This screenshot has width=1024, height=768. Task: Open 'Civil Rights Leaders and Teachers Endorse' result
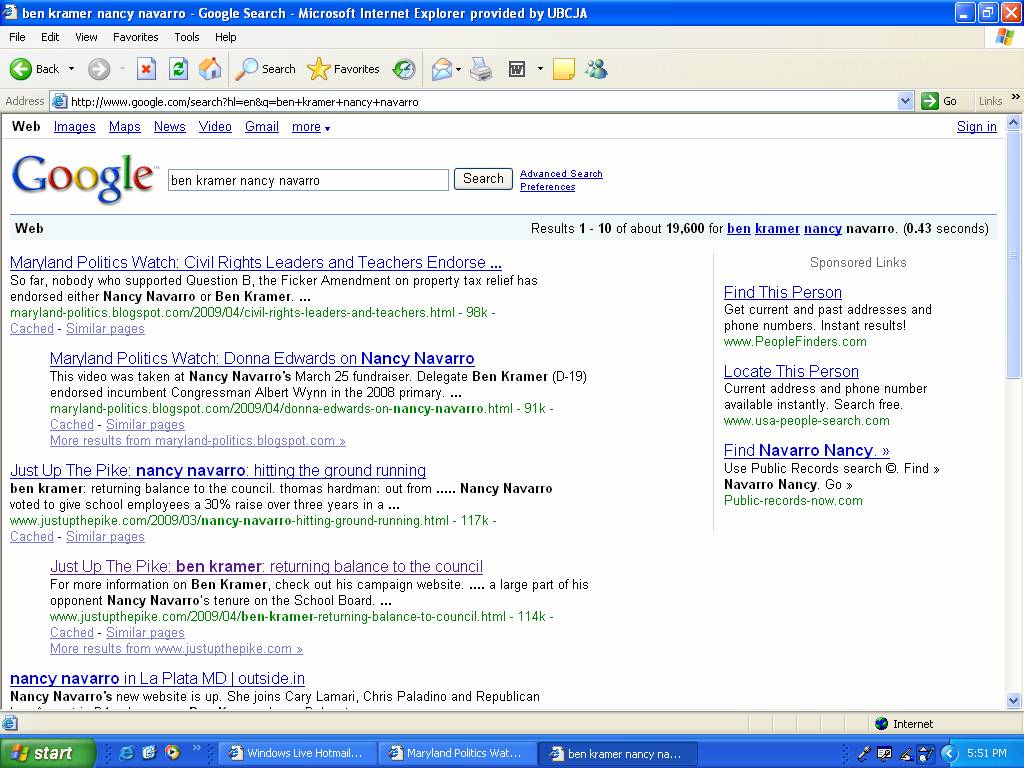[x=255, y=263]
